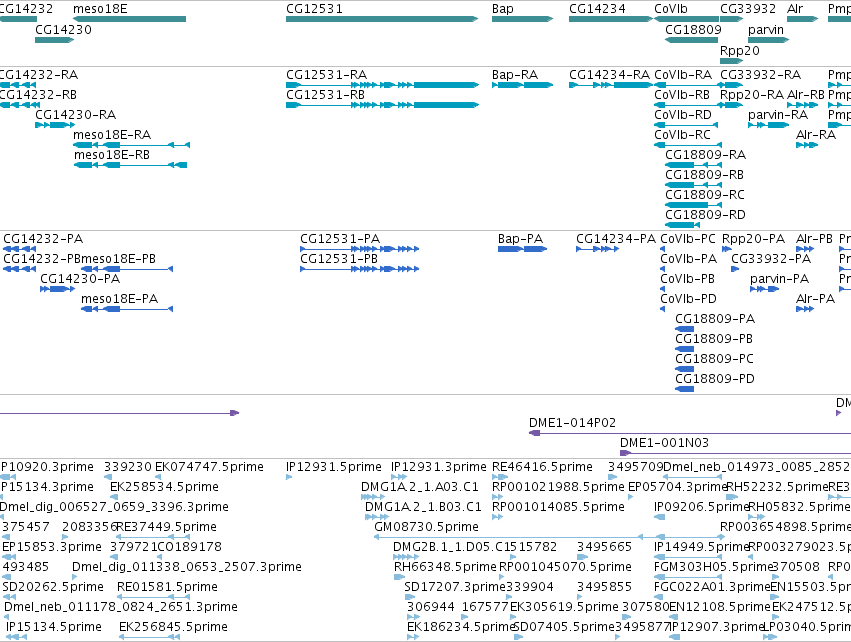The image size is (851, 642).
Task: Select the Alr gene bar
Action: click(x=802, y=19)
